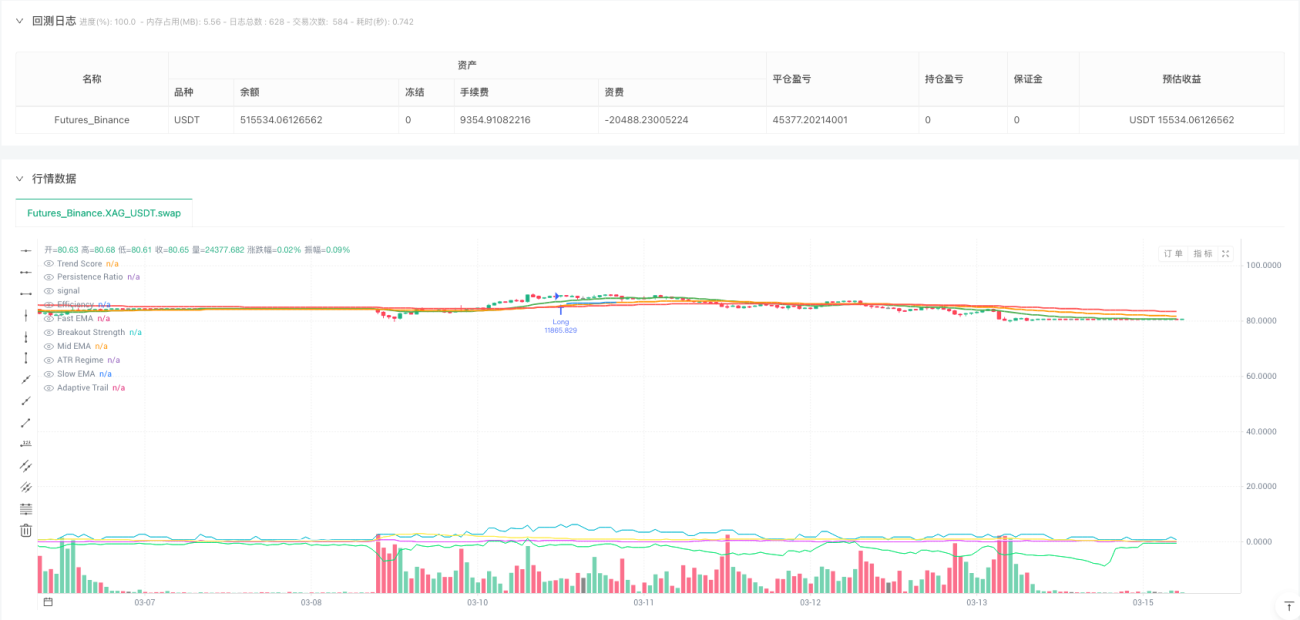Screen dimensions: 1300x620
Task: Click the fullscreen chart icon
Action: coord(1226,254)
